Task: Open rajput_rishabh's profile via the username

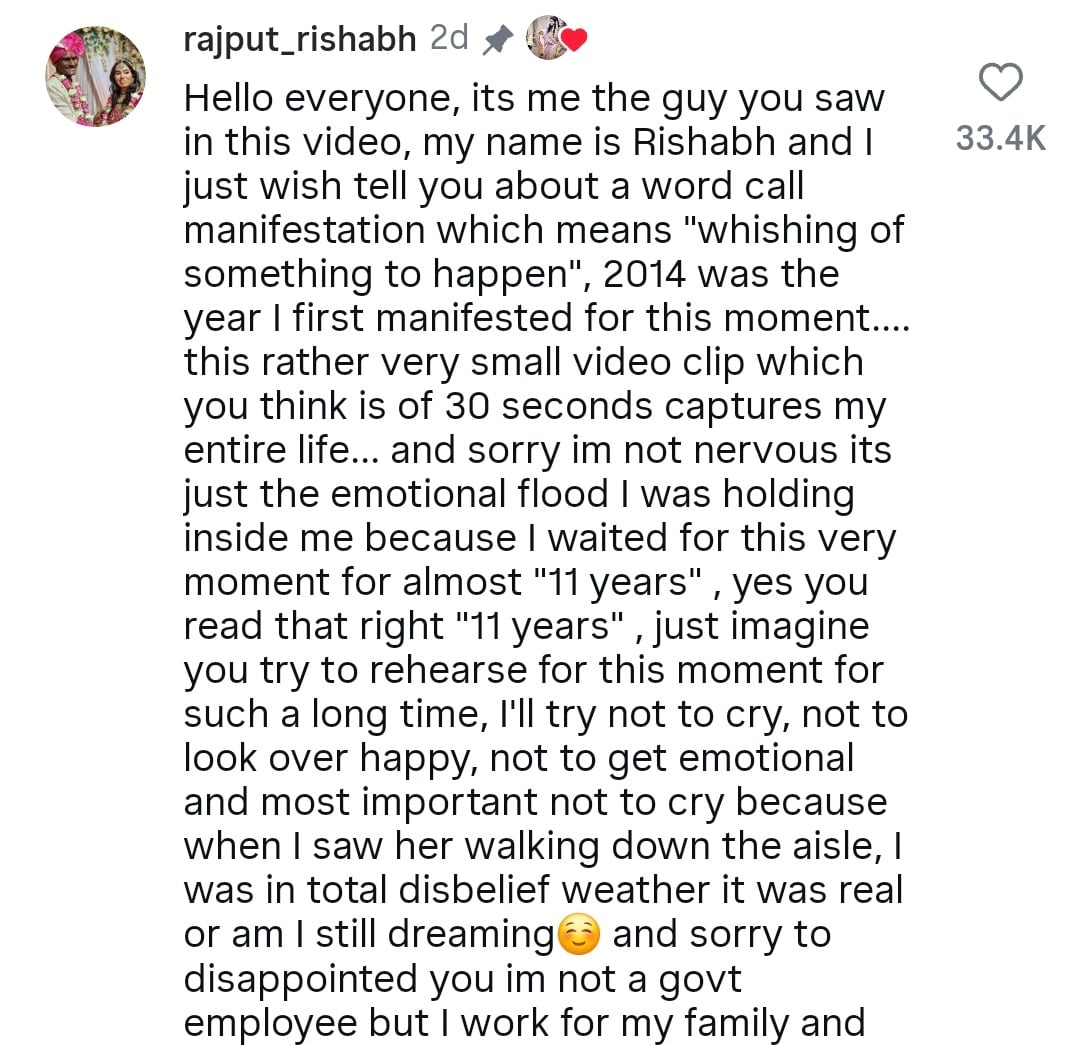Action: click(x=298, y=39)
